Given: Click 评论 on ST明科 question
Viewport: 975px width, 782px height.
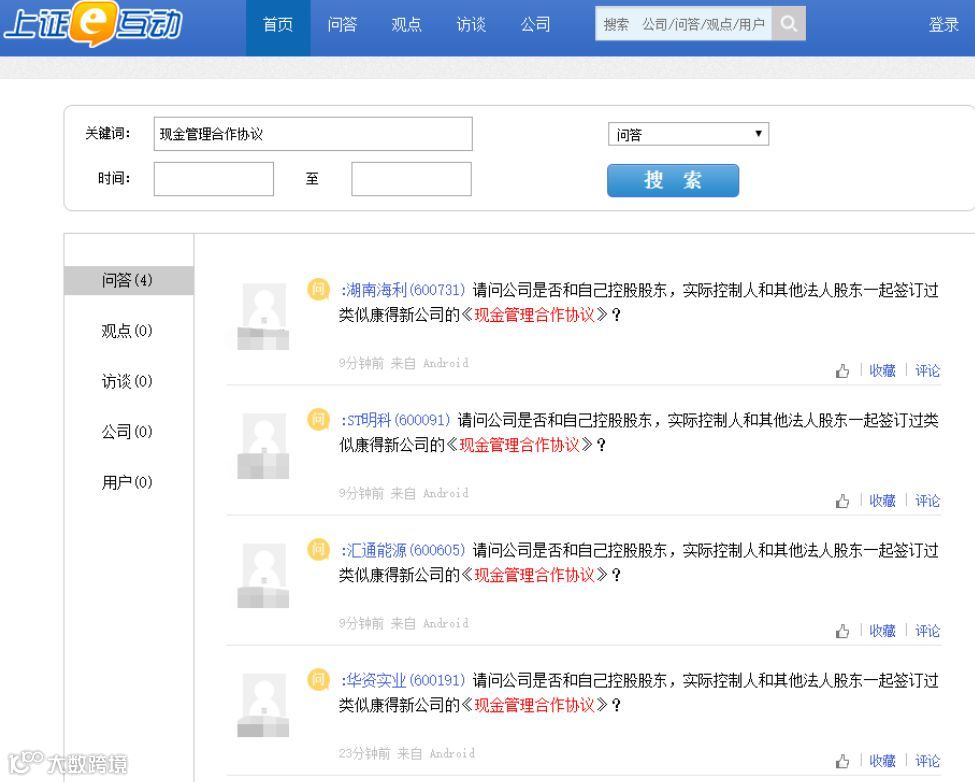Looking at the screenshot, I should (x=927, y=501).
